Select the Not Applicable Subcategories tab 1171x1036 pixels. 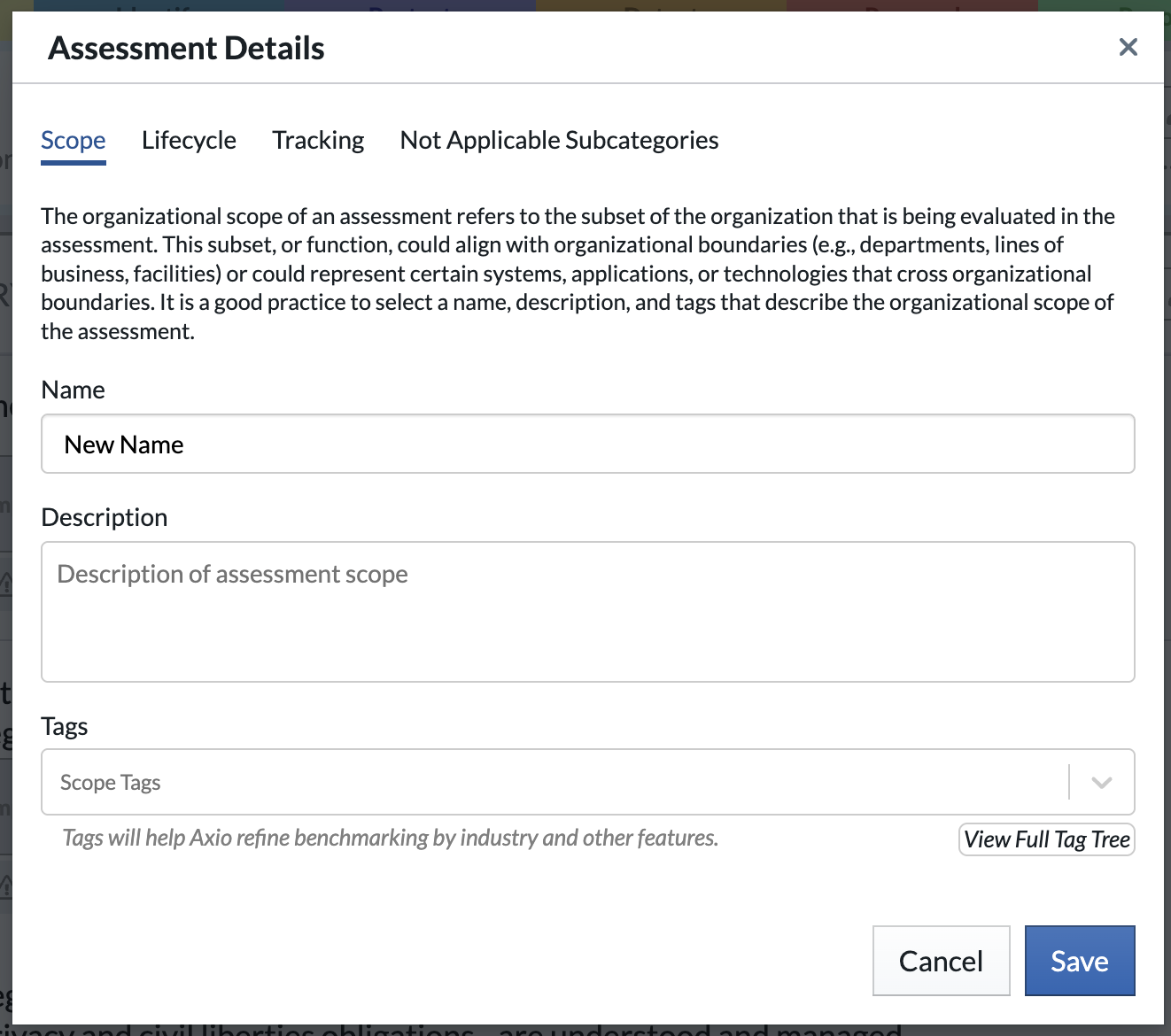(x=559, y=140)
